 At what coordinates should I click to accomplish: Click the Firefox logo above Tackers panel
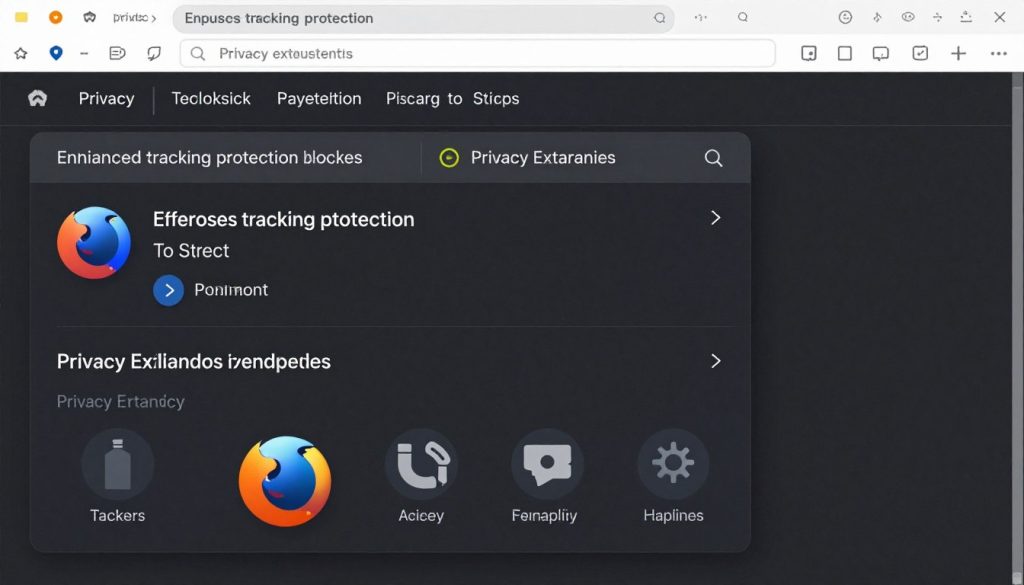pyautogui.click(x=94, y=241)
